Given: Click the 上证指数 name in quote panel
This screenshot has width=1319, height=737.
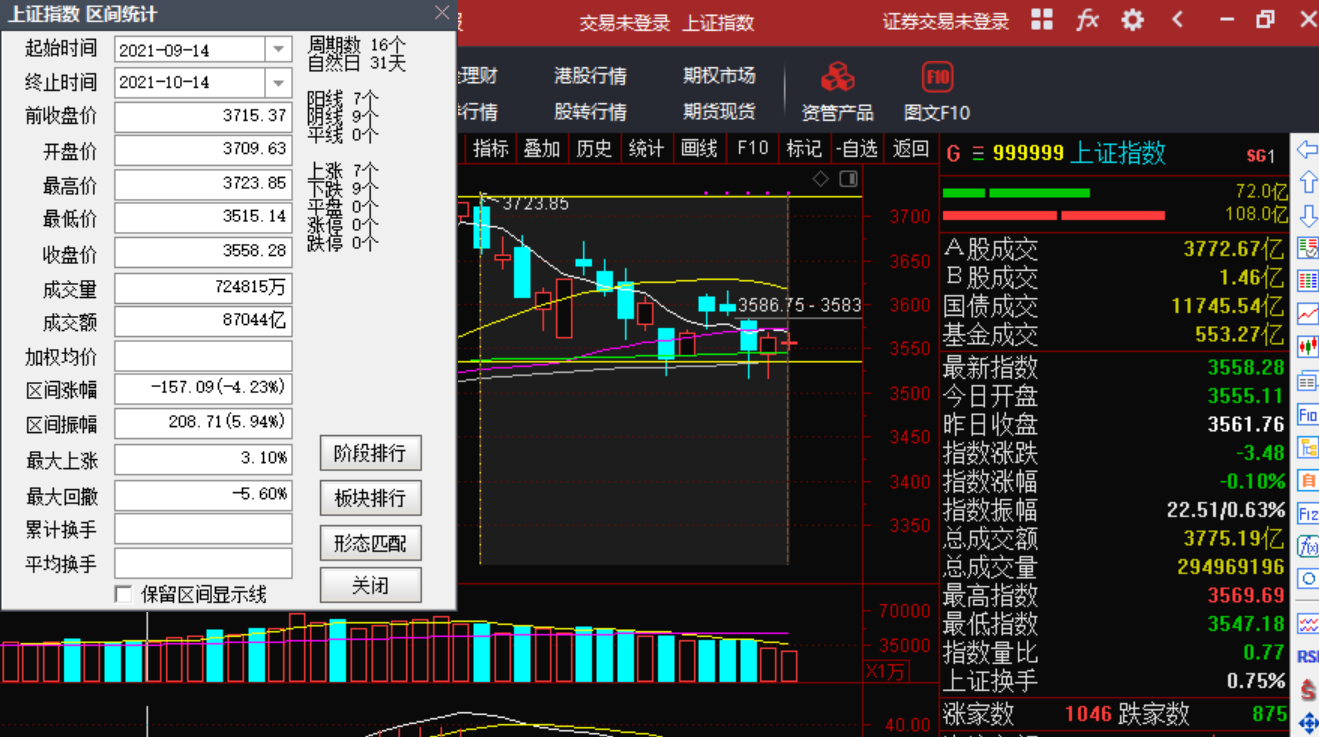Looking at the screenshot, I should tap(1118, 153).
